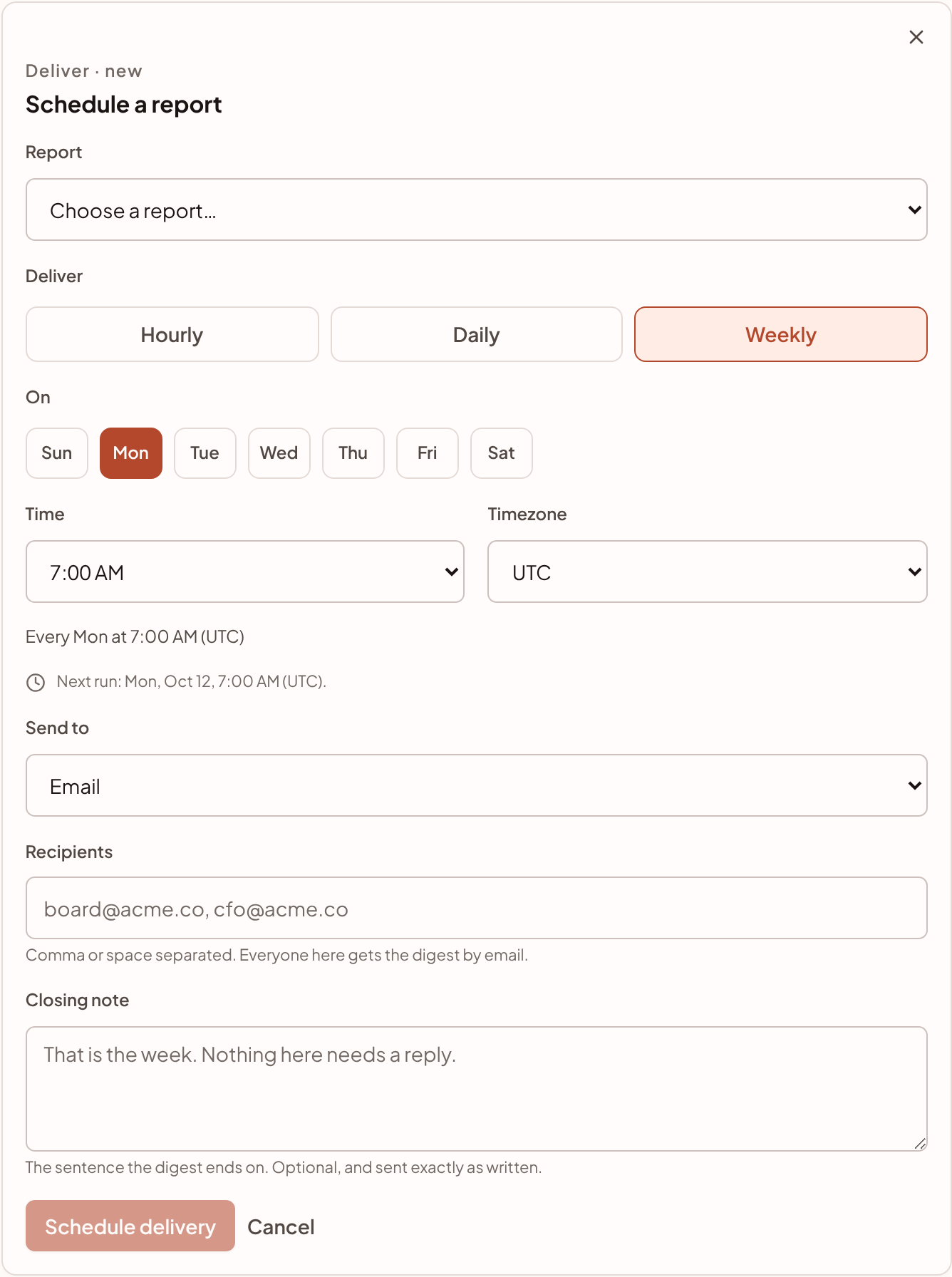952x1277 pixels.
Task: Click the 'Closing note' field label
Action: click(x=78, y=1001)
